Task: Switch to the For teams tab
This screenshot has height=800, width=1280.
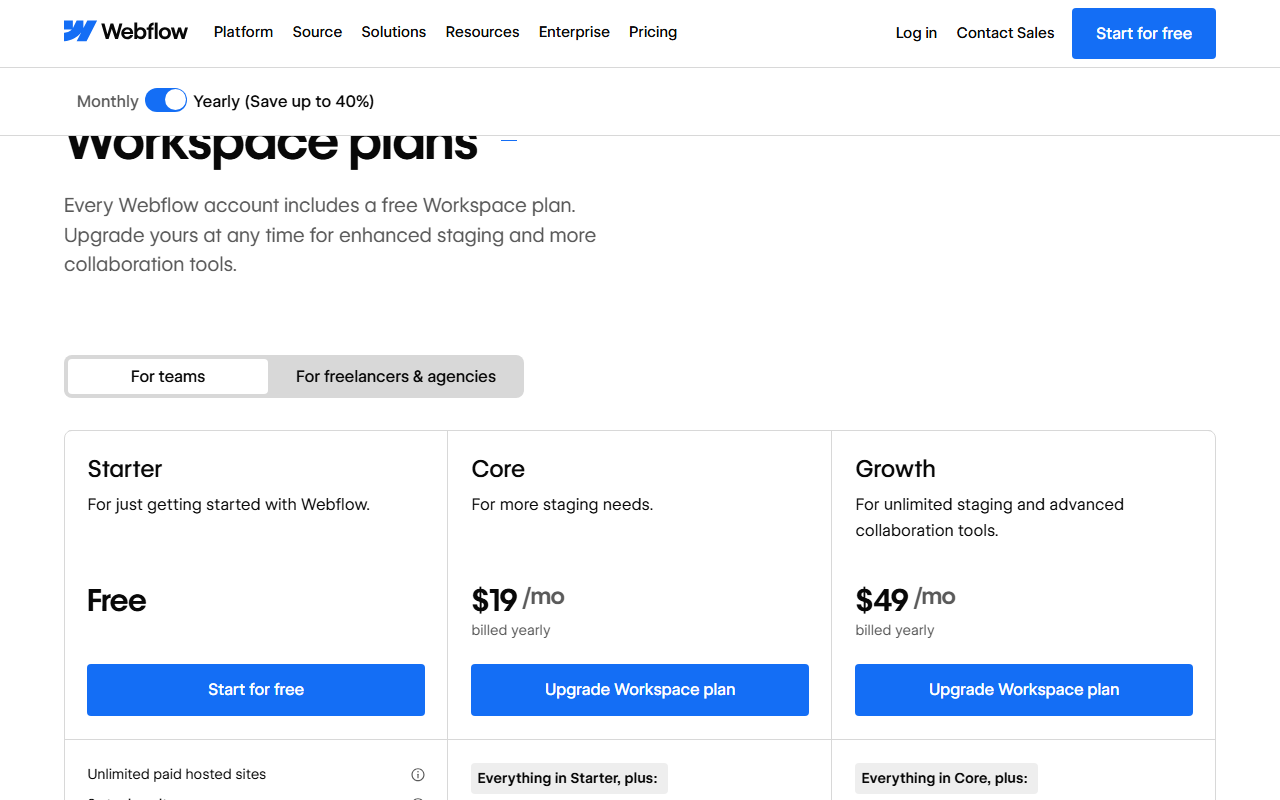Action: pos(168,376)
